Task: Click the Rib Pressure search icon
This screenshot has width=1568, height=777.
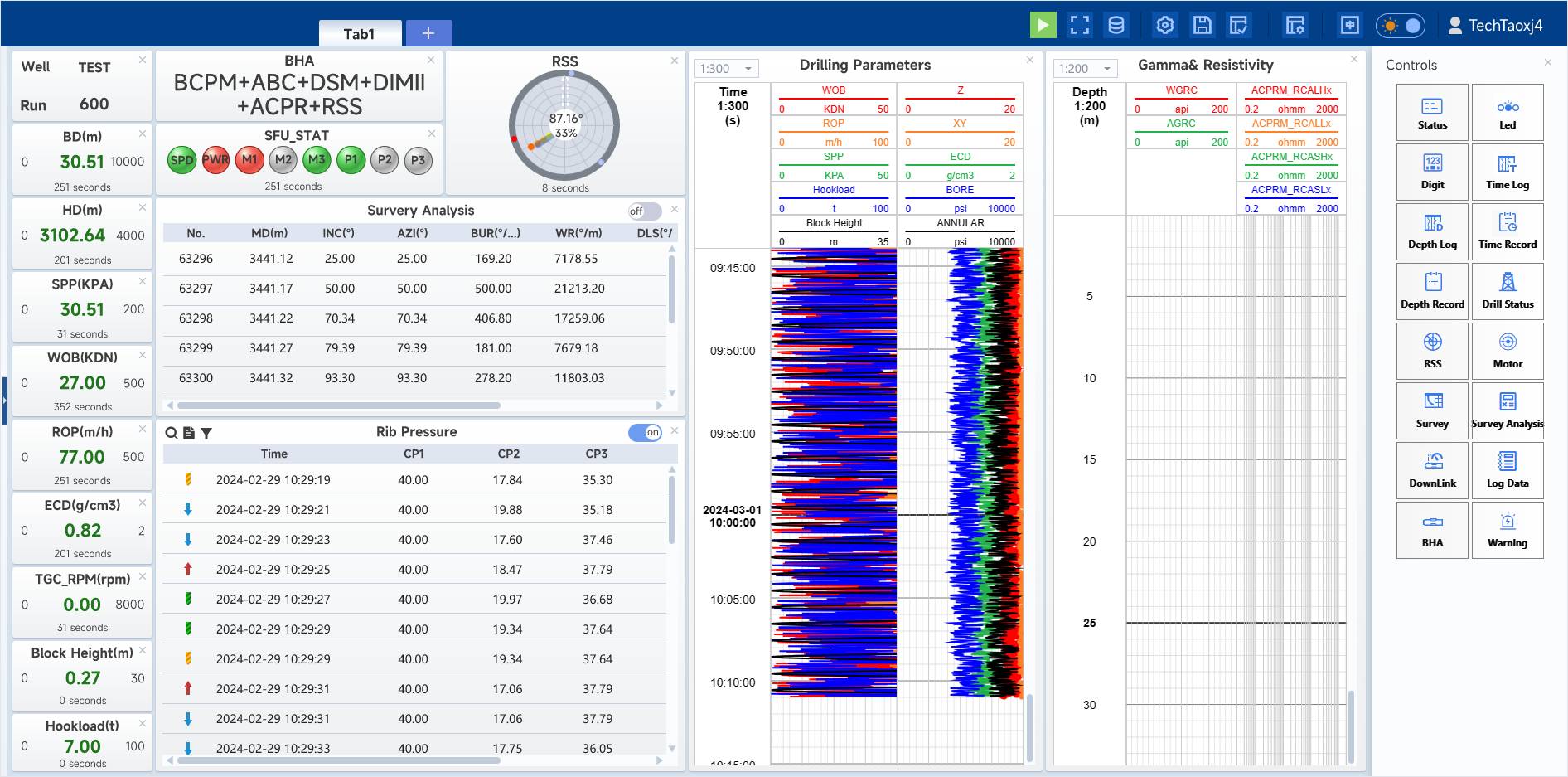Action: pyautogui.click(x=172, y=433)
